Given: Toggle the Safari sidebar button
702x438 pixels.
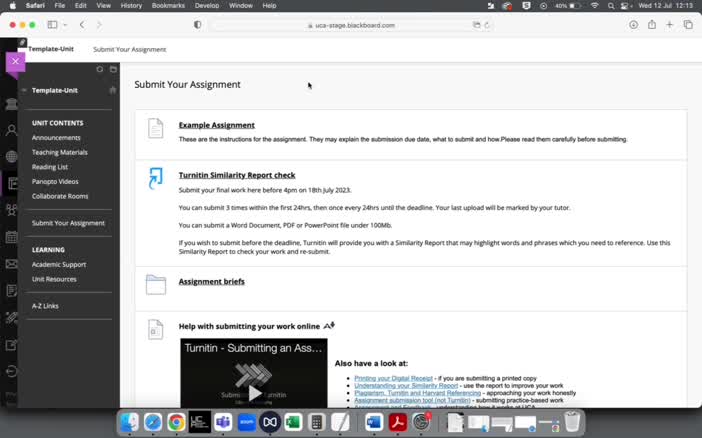Looking at the screenshot, I should tap(52, 25).
